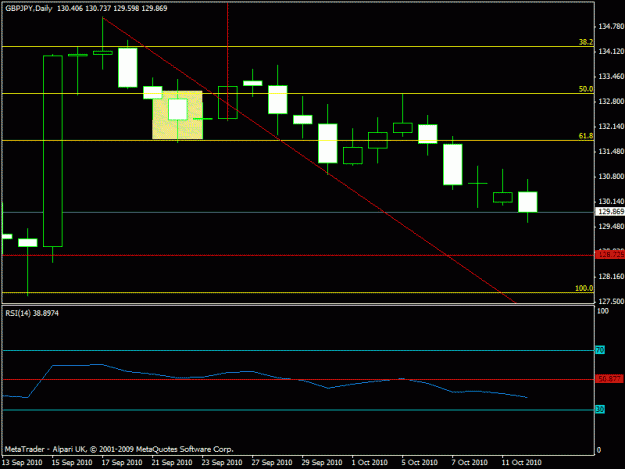Click the 17 Sep 2010 date label

(x=122, y=462)
